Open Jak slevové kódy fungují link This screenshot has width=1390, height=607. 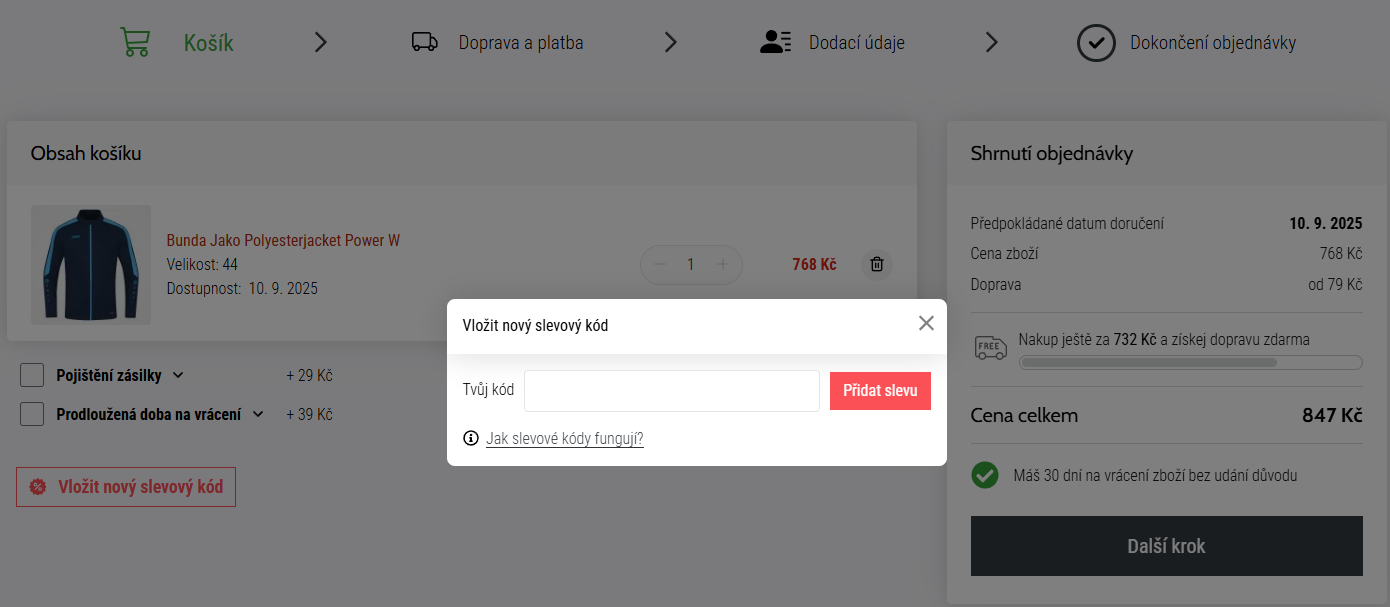tap(564, 439)
